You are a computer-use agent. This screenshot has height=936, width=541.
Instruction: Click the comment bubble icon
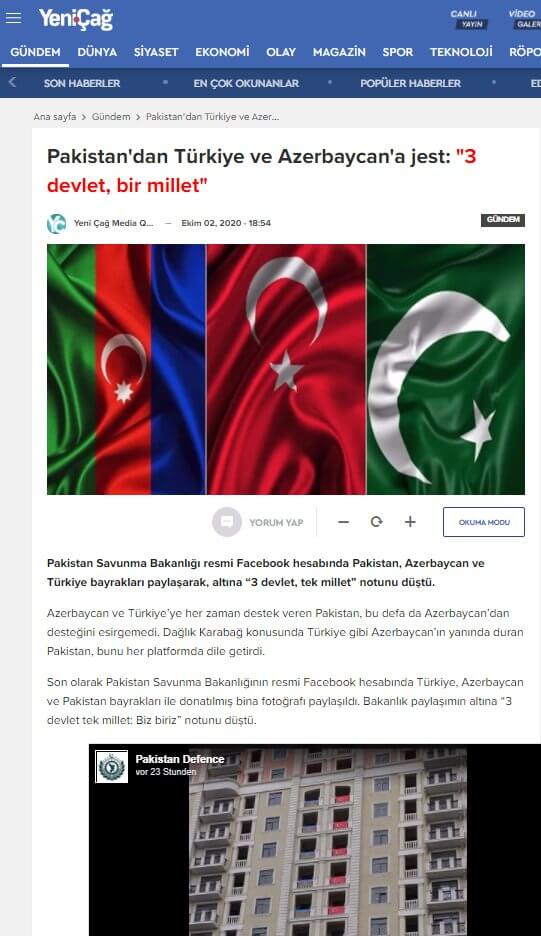[227, 522]
